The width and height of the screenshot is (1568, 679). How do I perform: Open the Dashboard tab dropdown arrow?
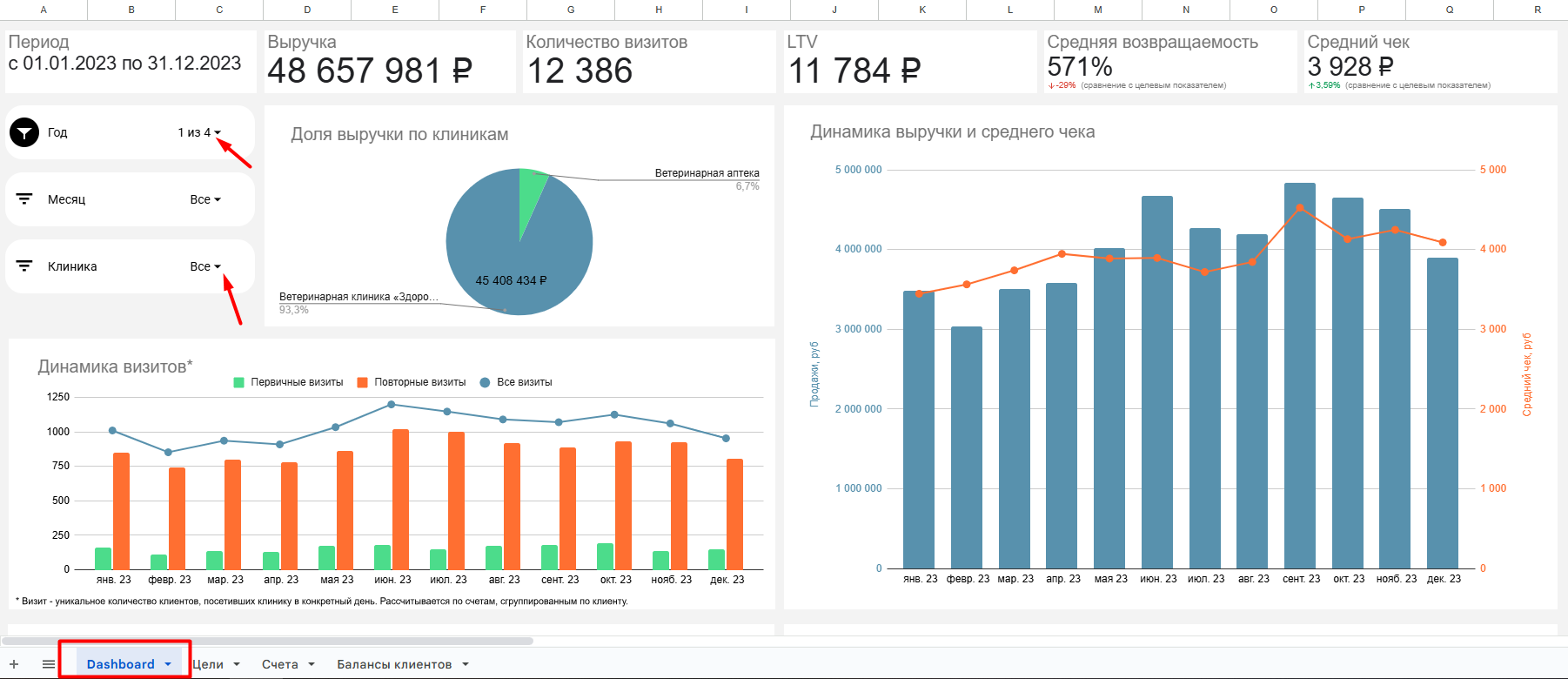[168, 664]
